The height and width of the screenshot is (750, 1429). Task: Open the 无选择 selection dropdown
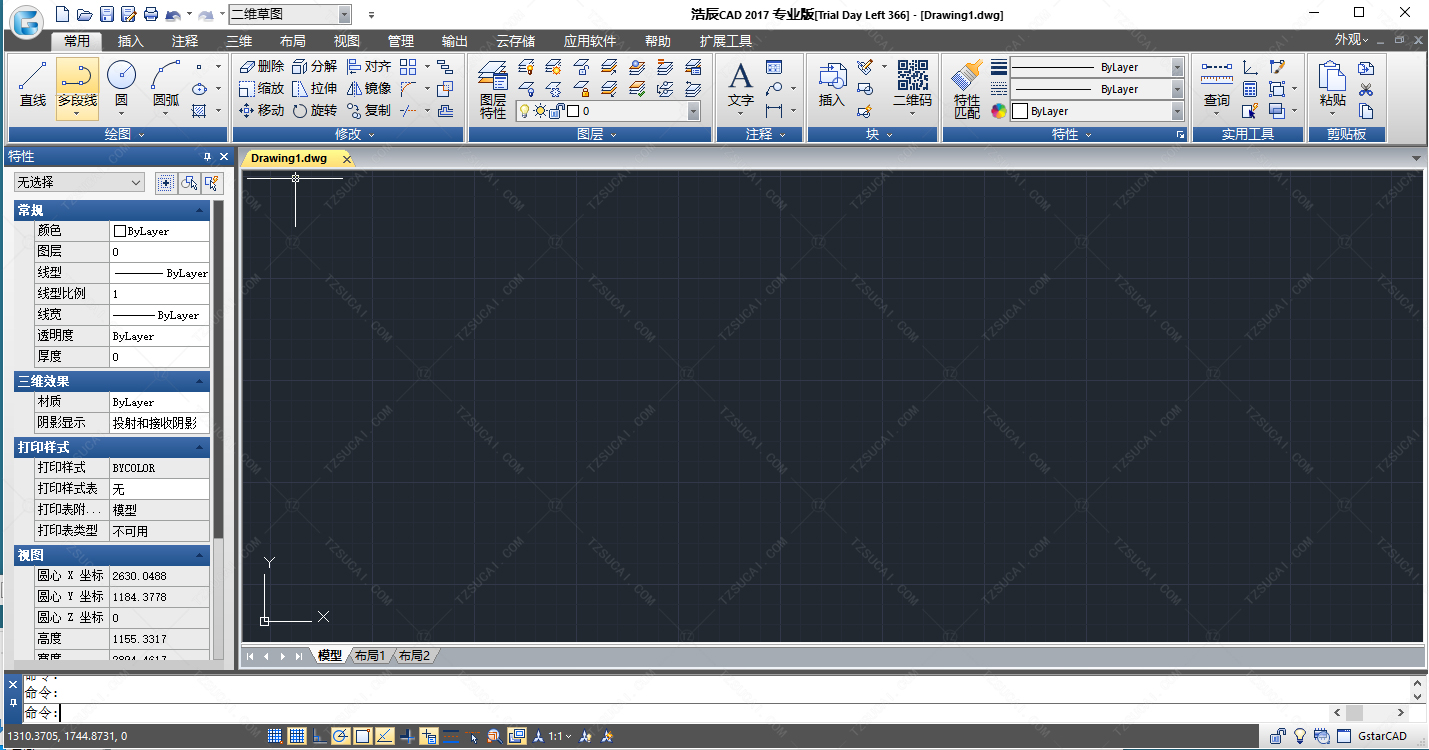pos(80,183)
